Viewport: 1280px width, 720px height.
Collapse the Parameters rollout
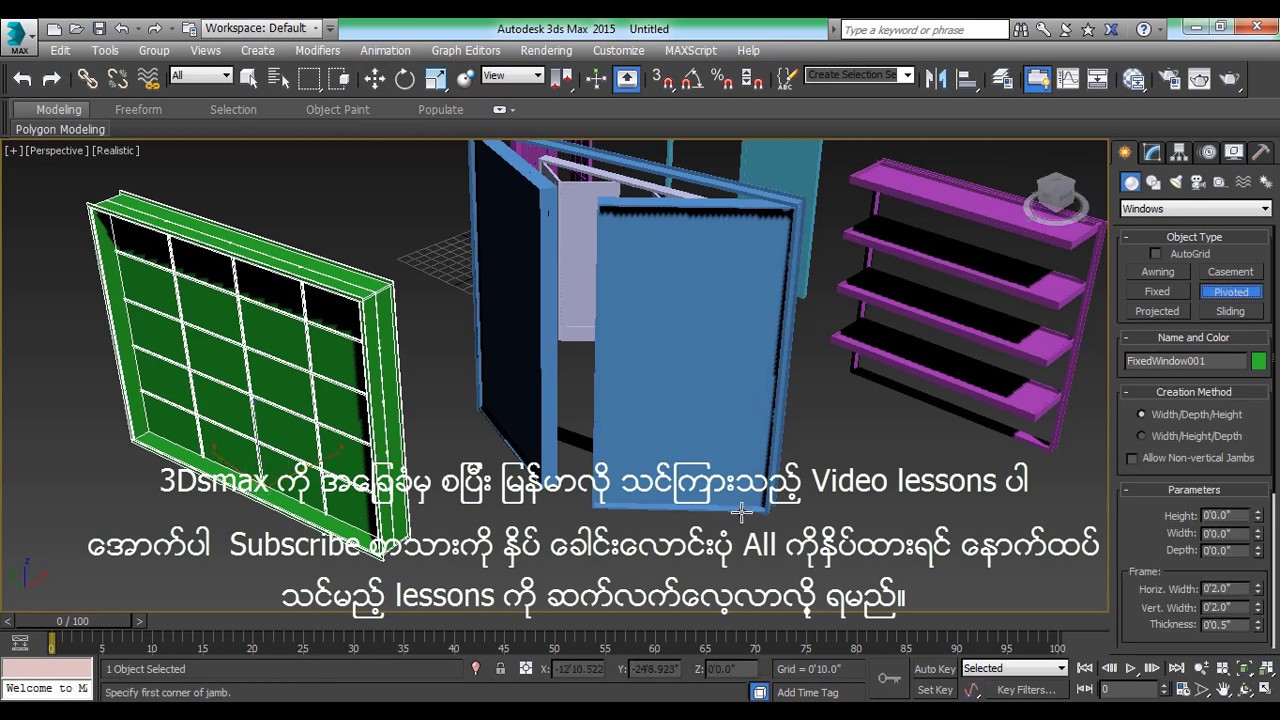[1194, 490]
